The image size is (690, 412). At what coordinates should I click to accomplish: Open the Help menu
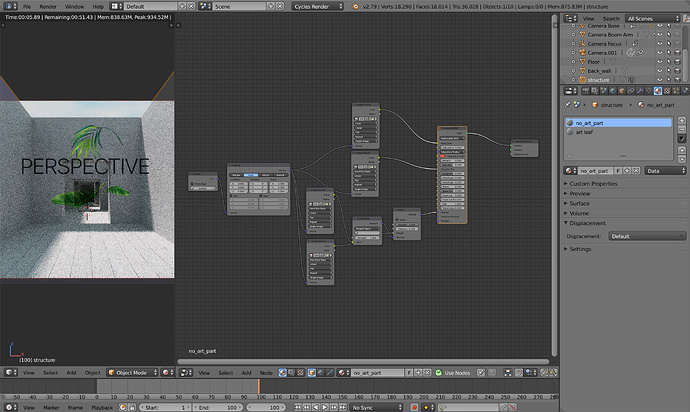pyautogui.click(x=98, y=7)
